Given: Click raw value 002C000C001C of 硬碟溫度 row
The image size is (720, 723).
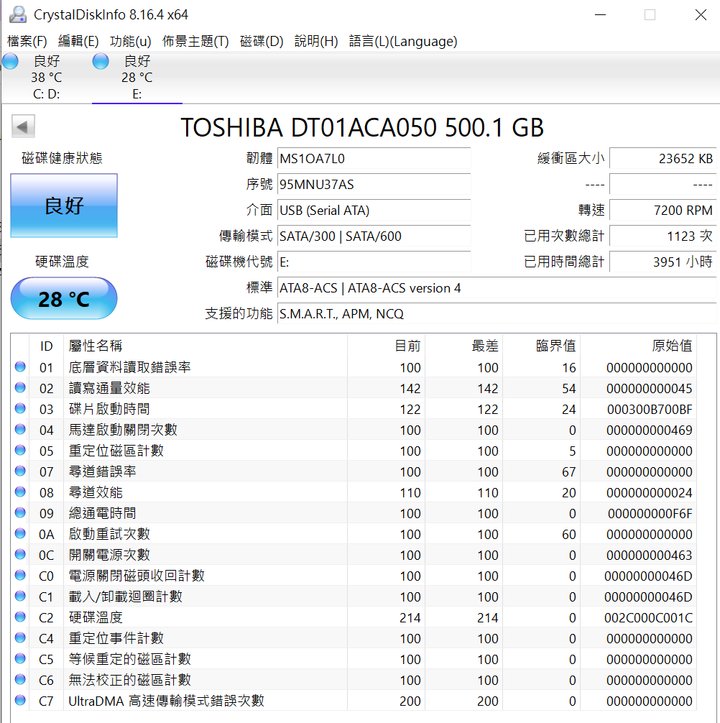Looking at the screenshot, I should point(648,618).
